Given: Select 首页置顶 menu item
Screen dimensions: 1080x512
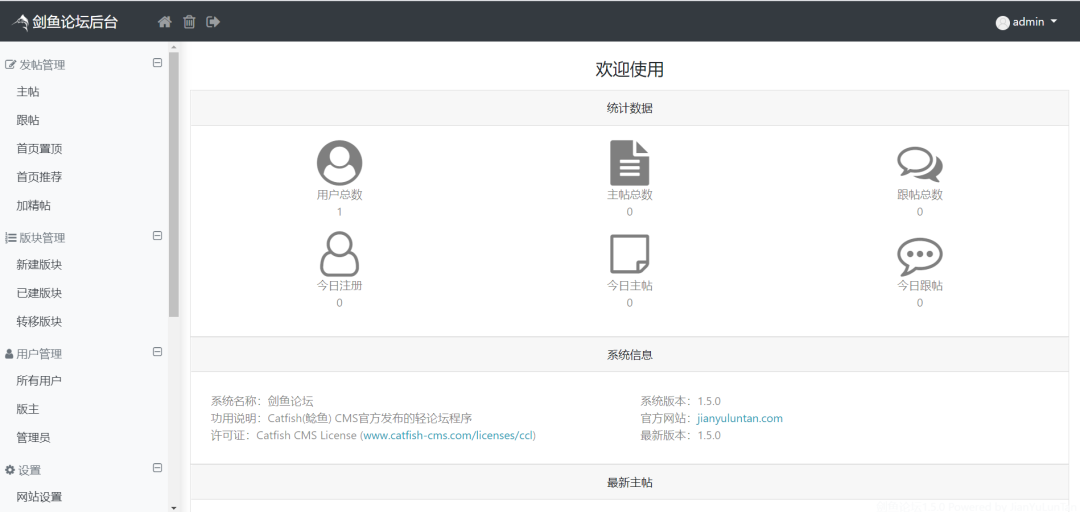Looking at the screenshot, I should coord(39,149).
